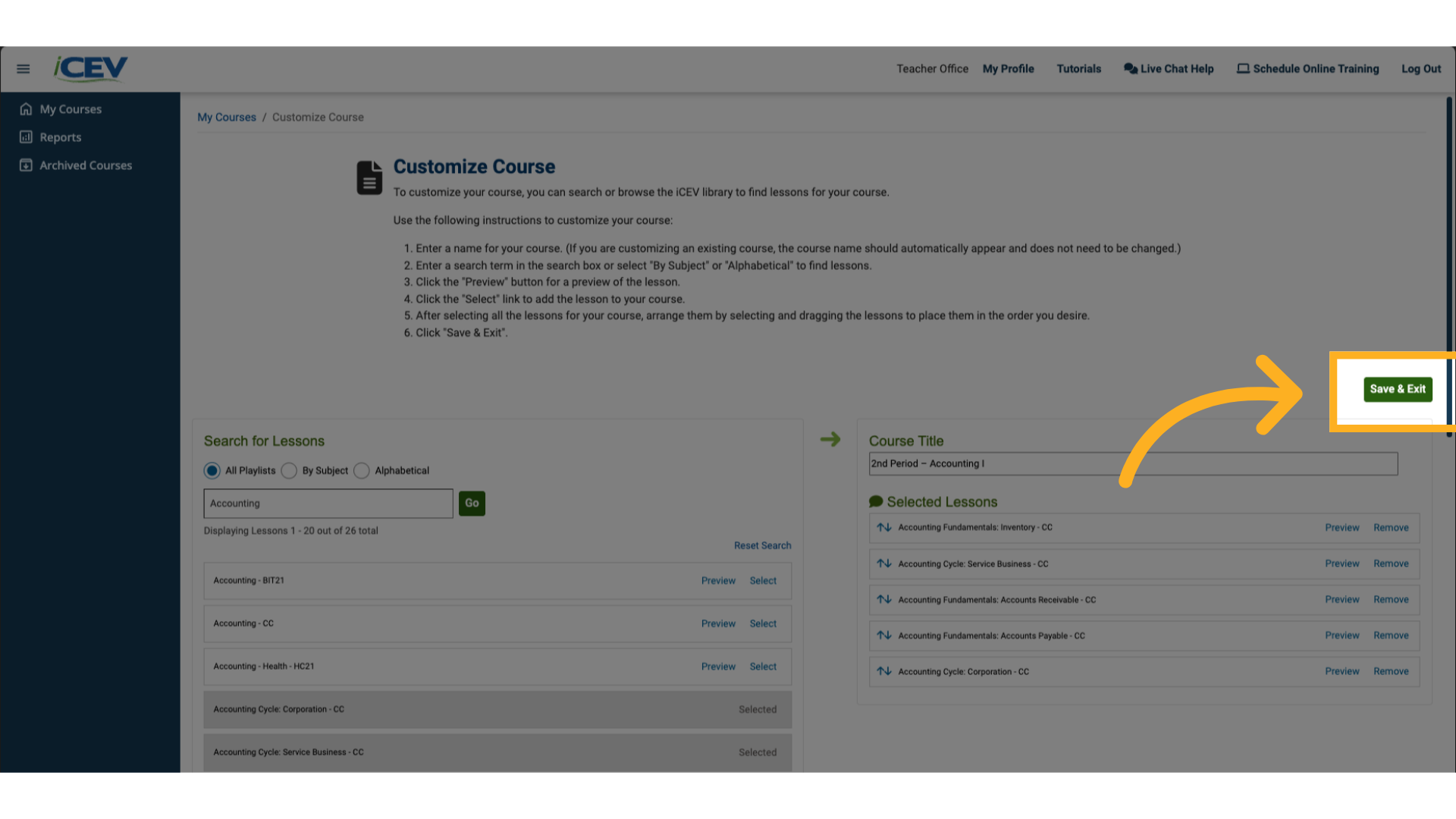Open Archived Courses in sidebar
Screen dimensions: 1456x819
(x=86, y=165)
